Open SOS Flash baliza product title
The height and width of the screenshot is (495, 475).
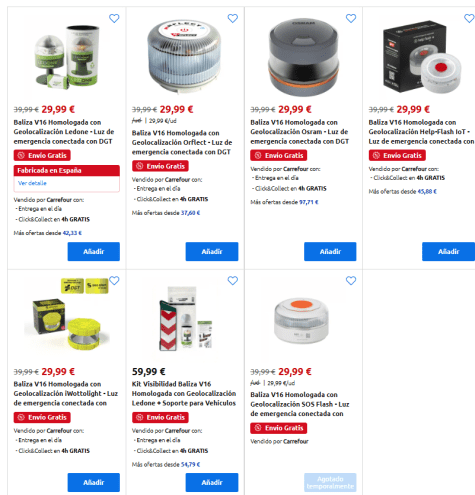[x=300, y=404]
